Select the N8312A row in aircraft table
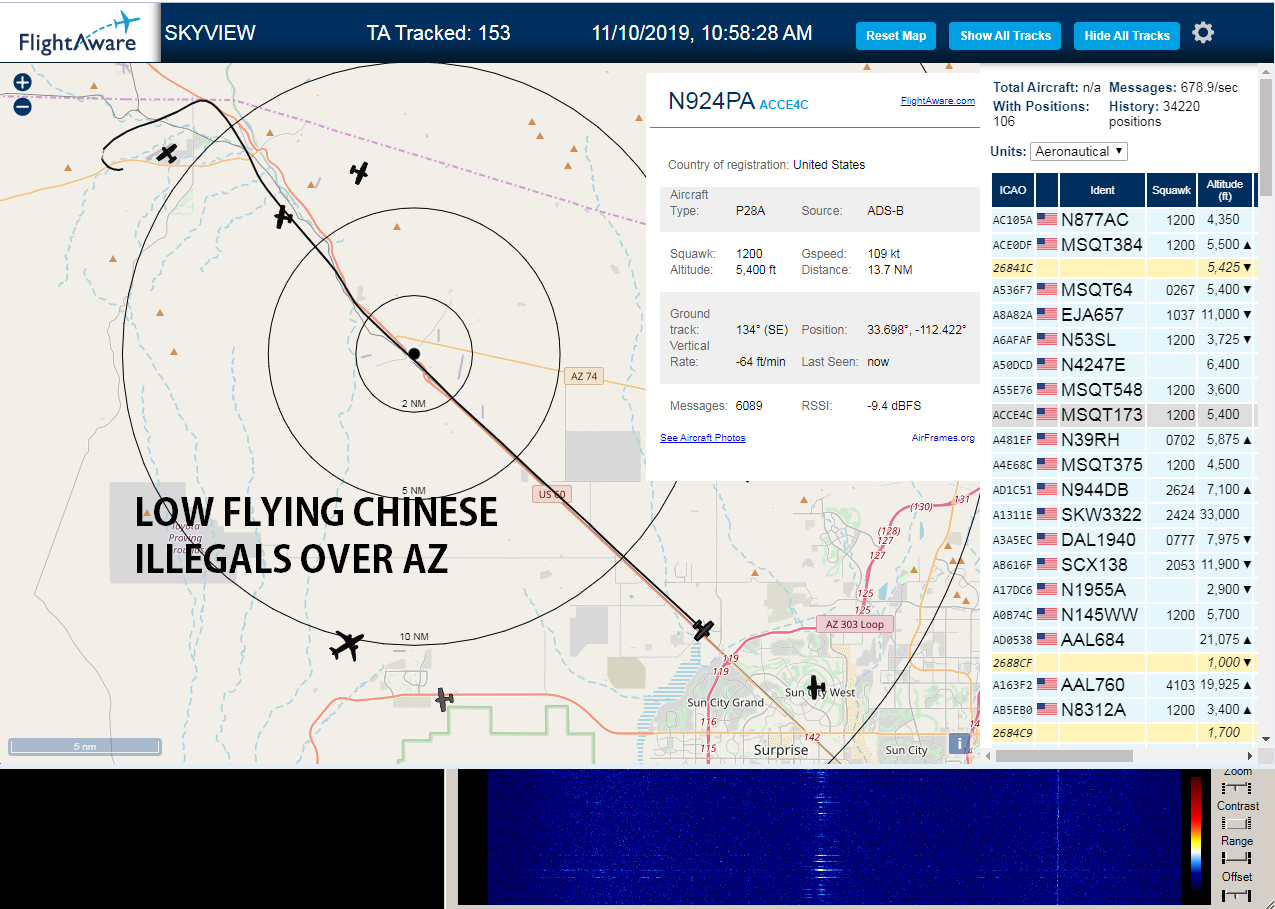The width and height of the screenshot is (1275, 909). (1123, 709)
